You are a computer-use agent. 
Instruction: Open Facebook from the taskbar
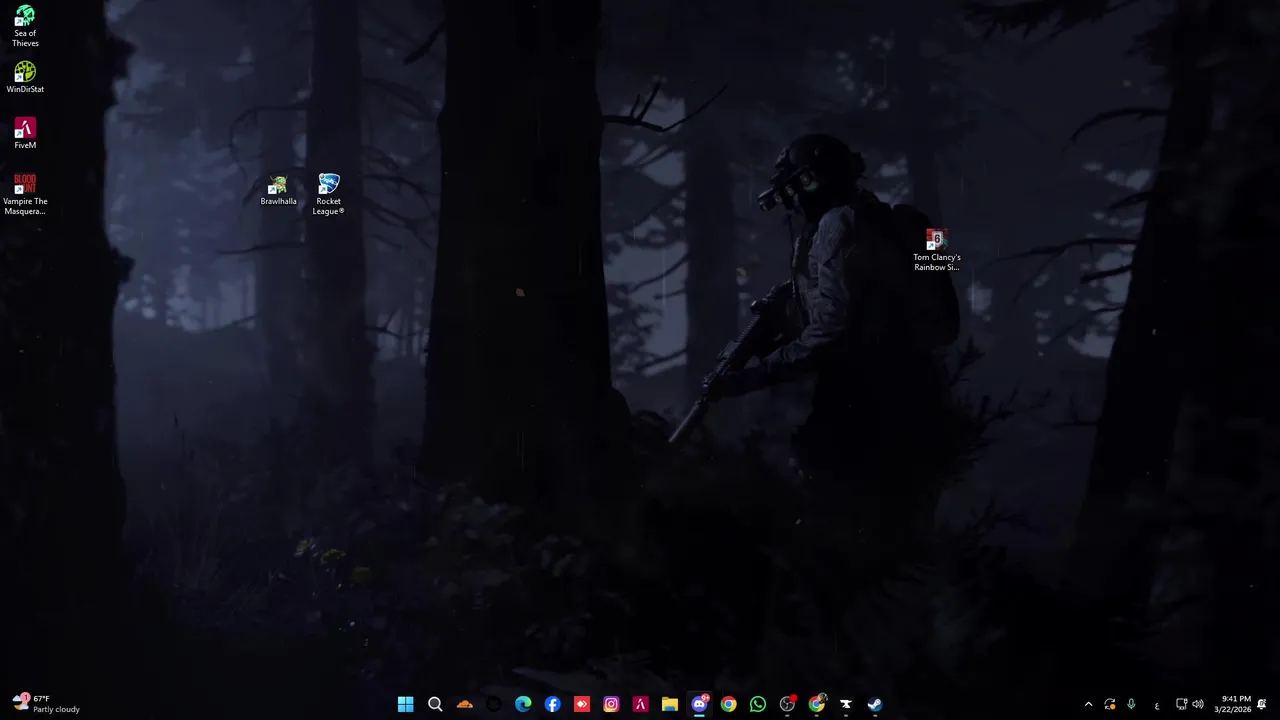point(552,704)
